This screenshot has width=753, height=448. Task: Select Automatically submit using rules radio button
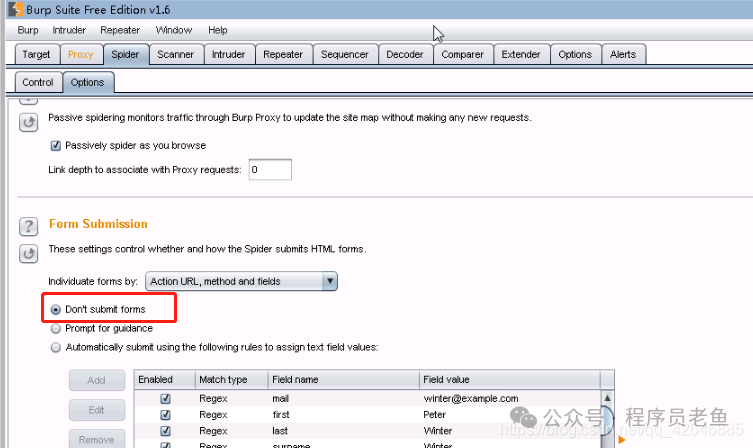56,347
